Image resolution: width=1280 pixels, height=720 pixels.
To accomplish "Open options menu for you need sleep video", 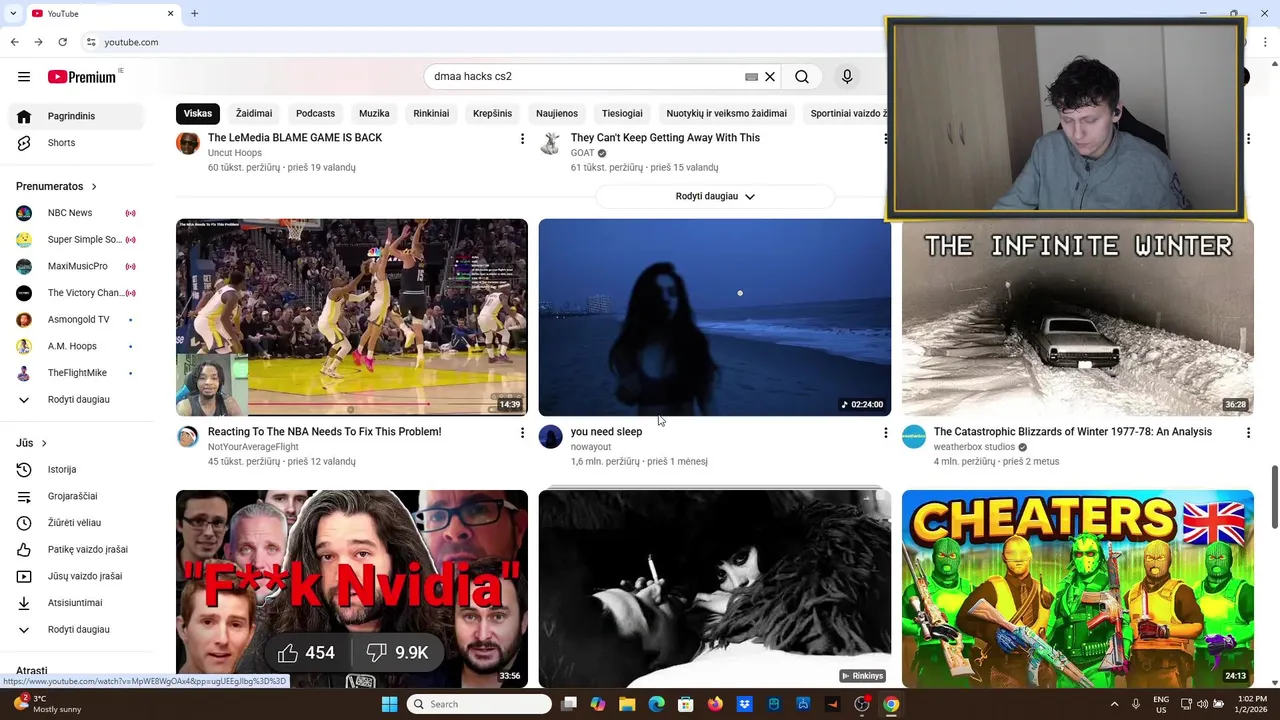I will (x=885, y=433).
